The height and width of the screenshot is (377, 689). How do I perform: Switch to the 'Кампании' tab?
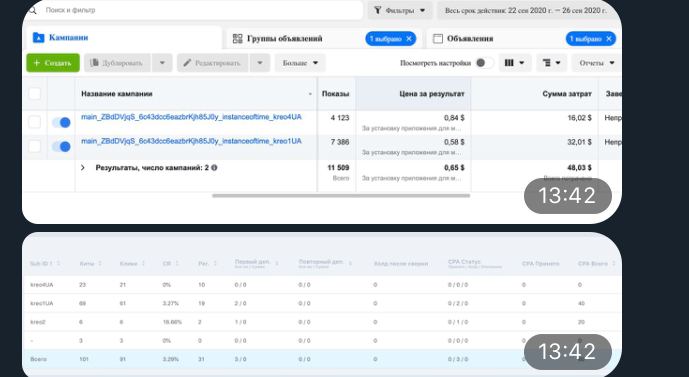coord(123,38)
